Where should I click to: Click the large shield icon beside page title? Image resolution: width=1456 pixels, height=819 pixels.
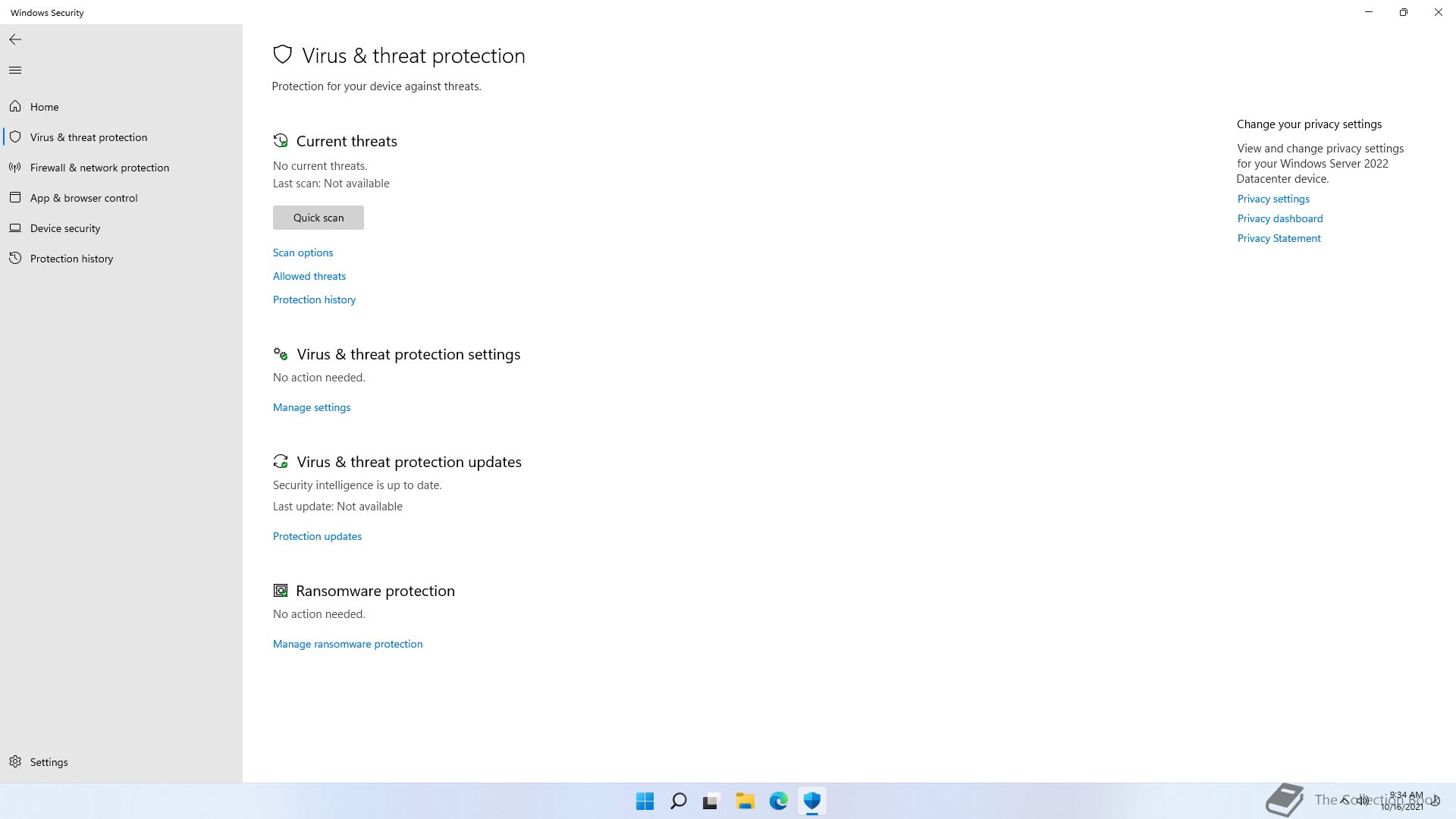pyautogui.click(x=283, y=55)
